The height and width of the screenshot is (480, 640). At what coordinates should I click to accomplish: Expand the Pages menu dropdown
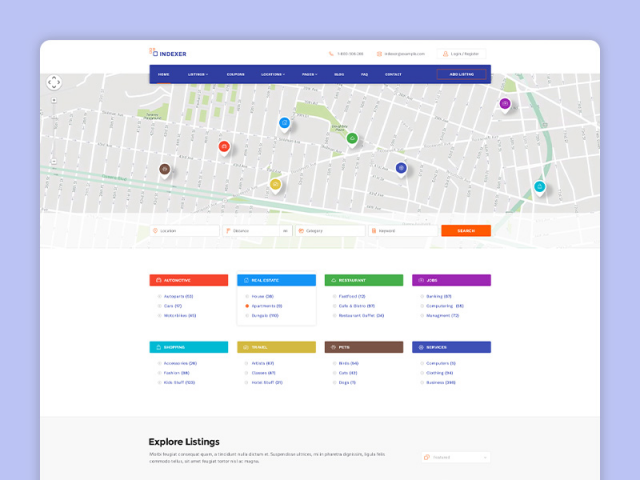(309, 75)
